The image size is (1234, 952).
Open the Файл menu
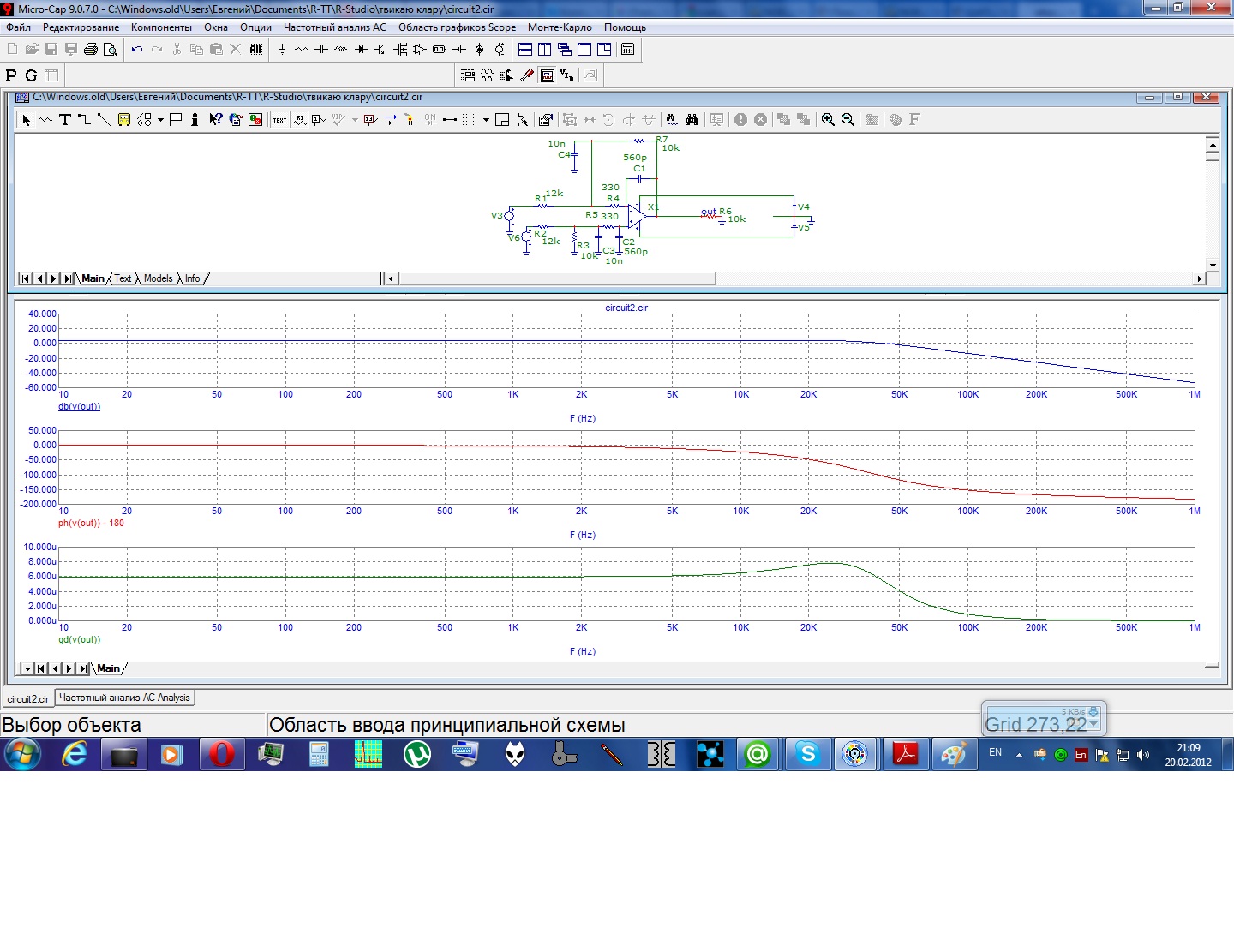click(x=18, y=27)
